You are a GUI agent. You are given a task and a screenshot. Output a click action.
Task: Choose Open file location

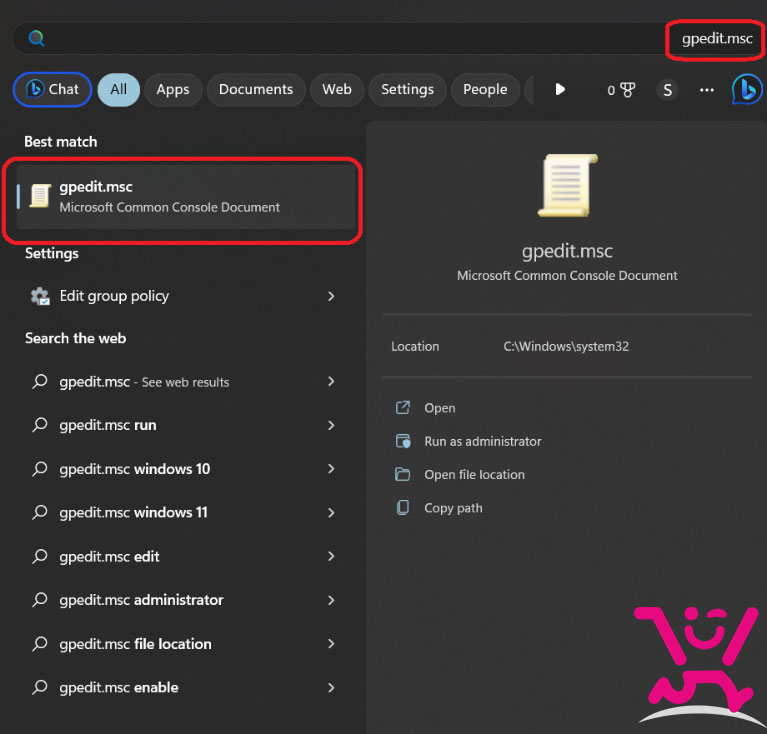tap(474, 475)
